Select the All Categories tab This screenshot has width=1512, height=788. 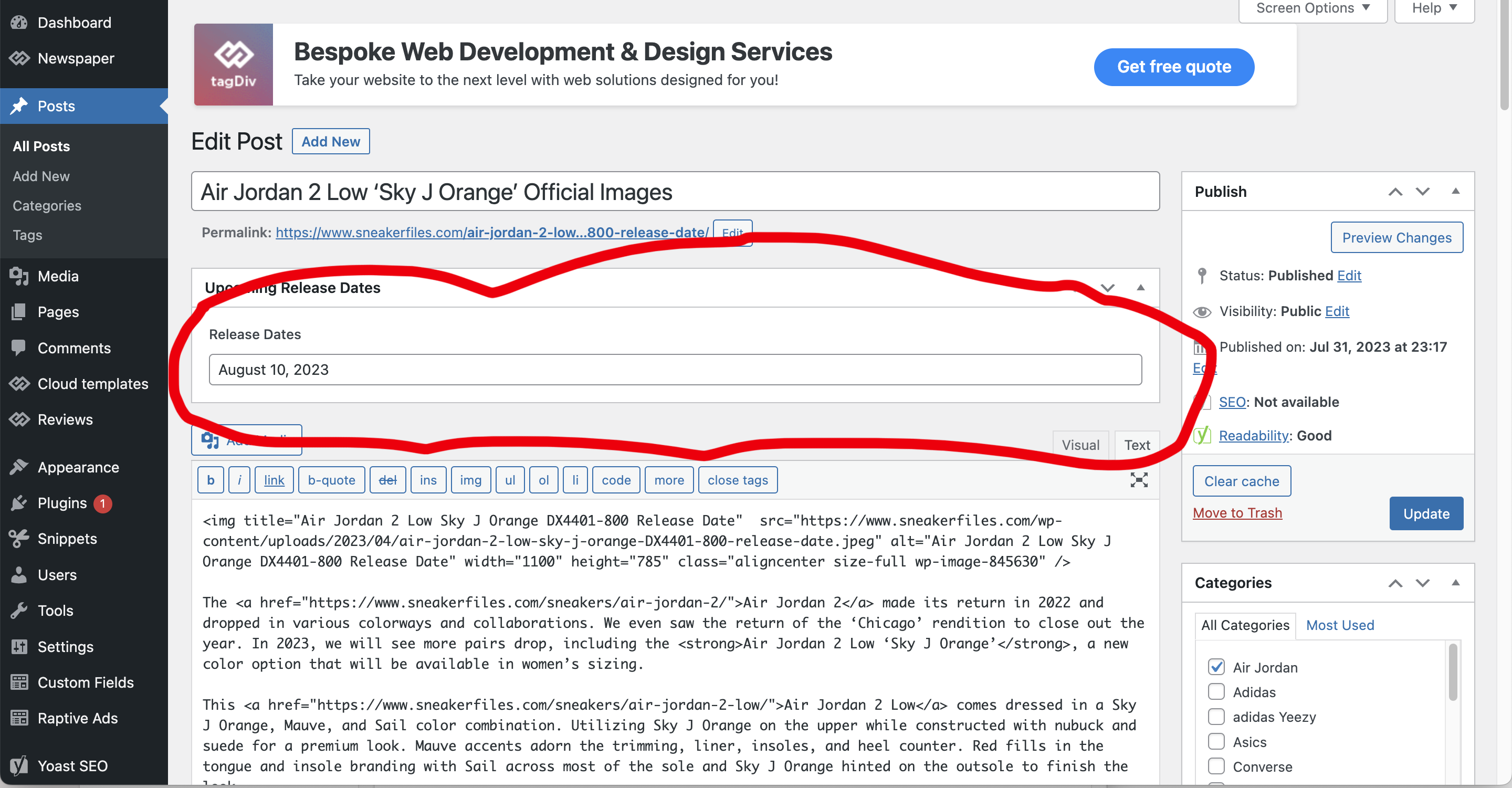click(x=1245, y=625)
